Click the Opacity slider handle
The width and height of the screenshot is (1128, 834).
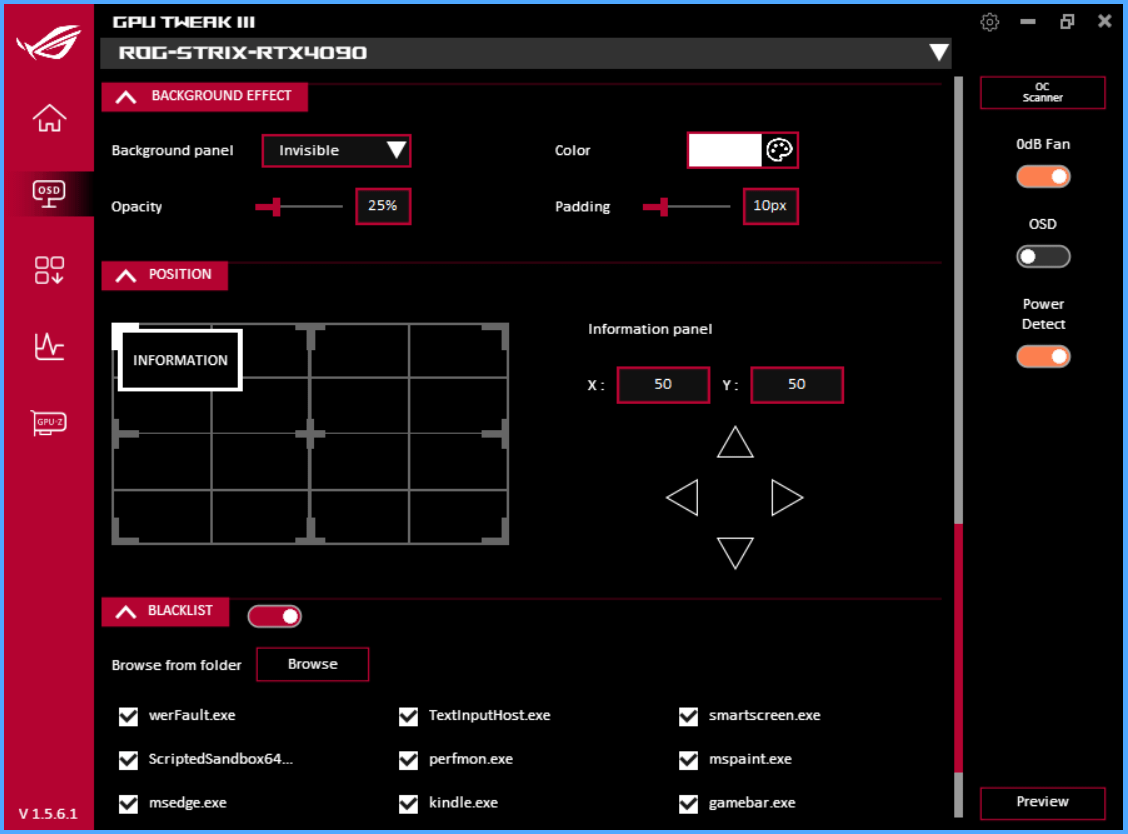tap(276, 207)
